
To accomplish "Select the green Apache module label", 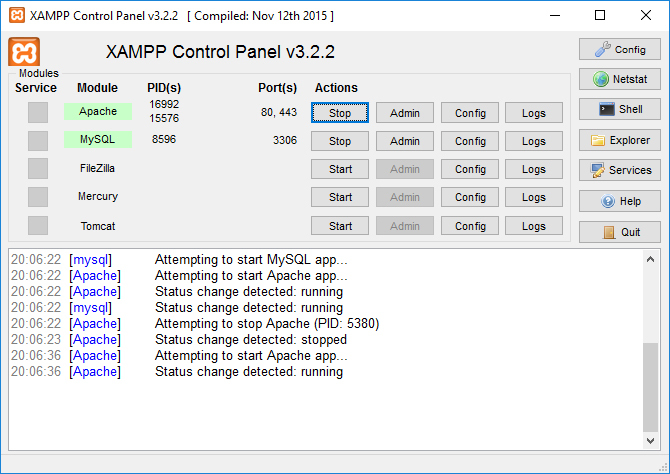I will pos(98,111).
